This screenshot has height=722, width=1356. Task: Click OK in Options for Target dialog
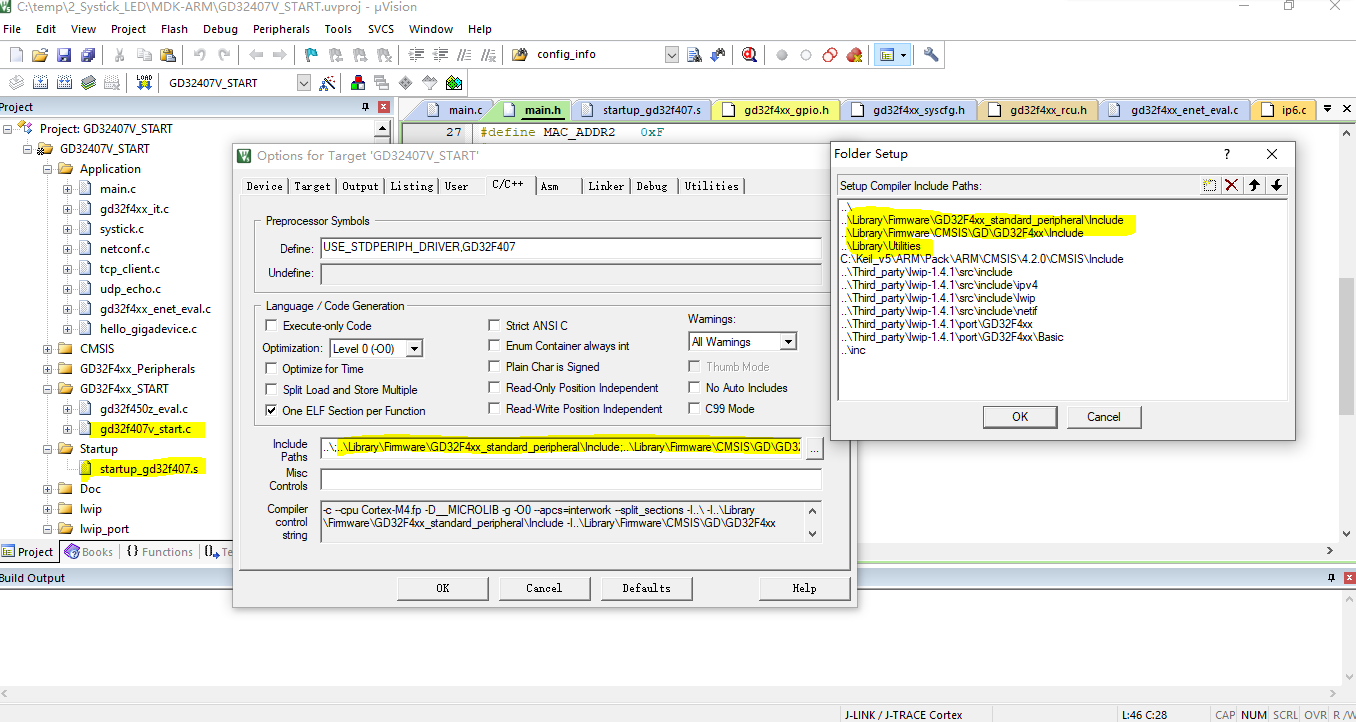pyautogui.click(x=443, y=588)
